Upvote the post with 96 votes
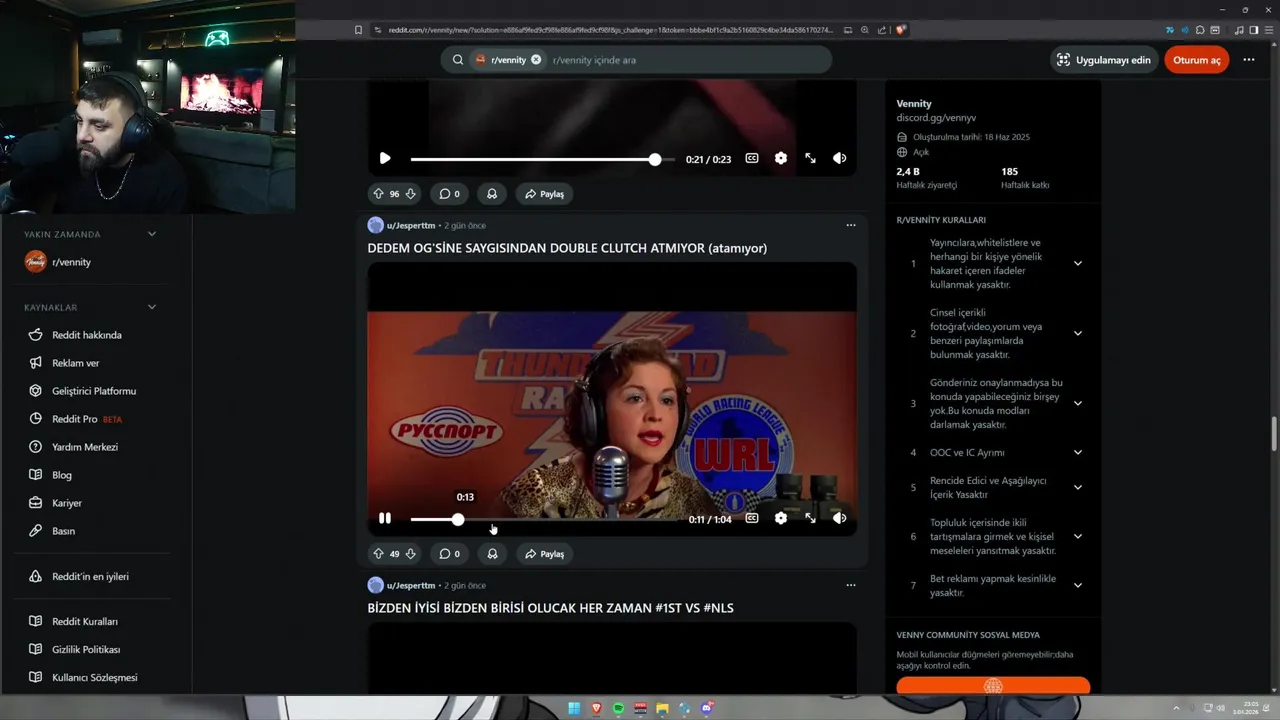Screen dimensions: 1280x720 (x=378, y=194)
